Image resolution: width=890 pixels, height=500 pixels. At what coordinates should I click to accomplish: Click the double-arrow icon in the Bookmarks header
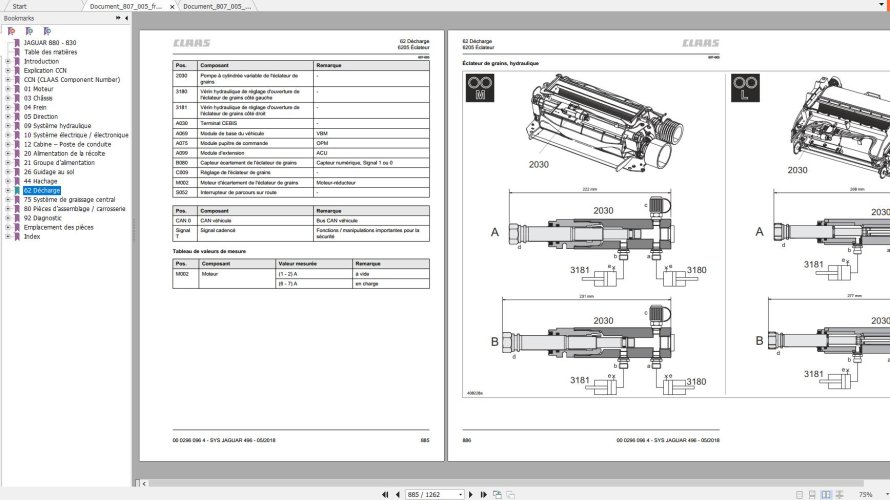[x=118, y=18]
